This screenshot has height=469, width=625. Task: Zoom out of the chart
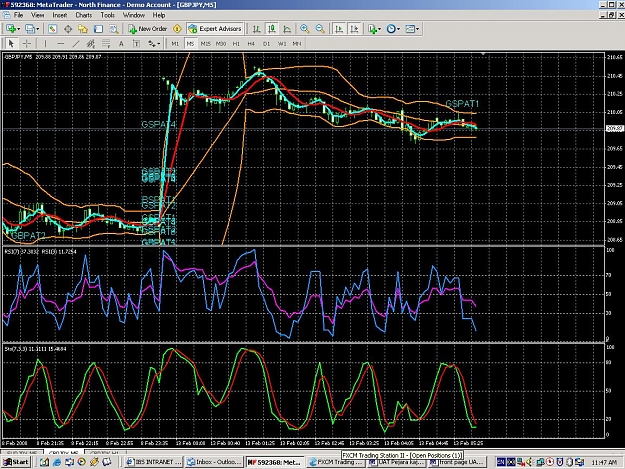(320, 29)
